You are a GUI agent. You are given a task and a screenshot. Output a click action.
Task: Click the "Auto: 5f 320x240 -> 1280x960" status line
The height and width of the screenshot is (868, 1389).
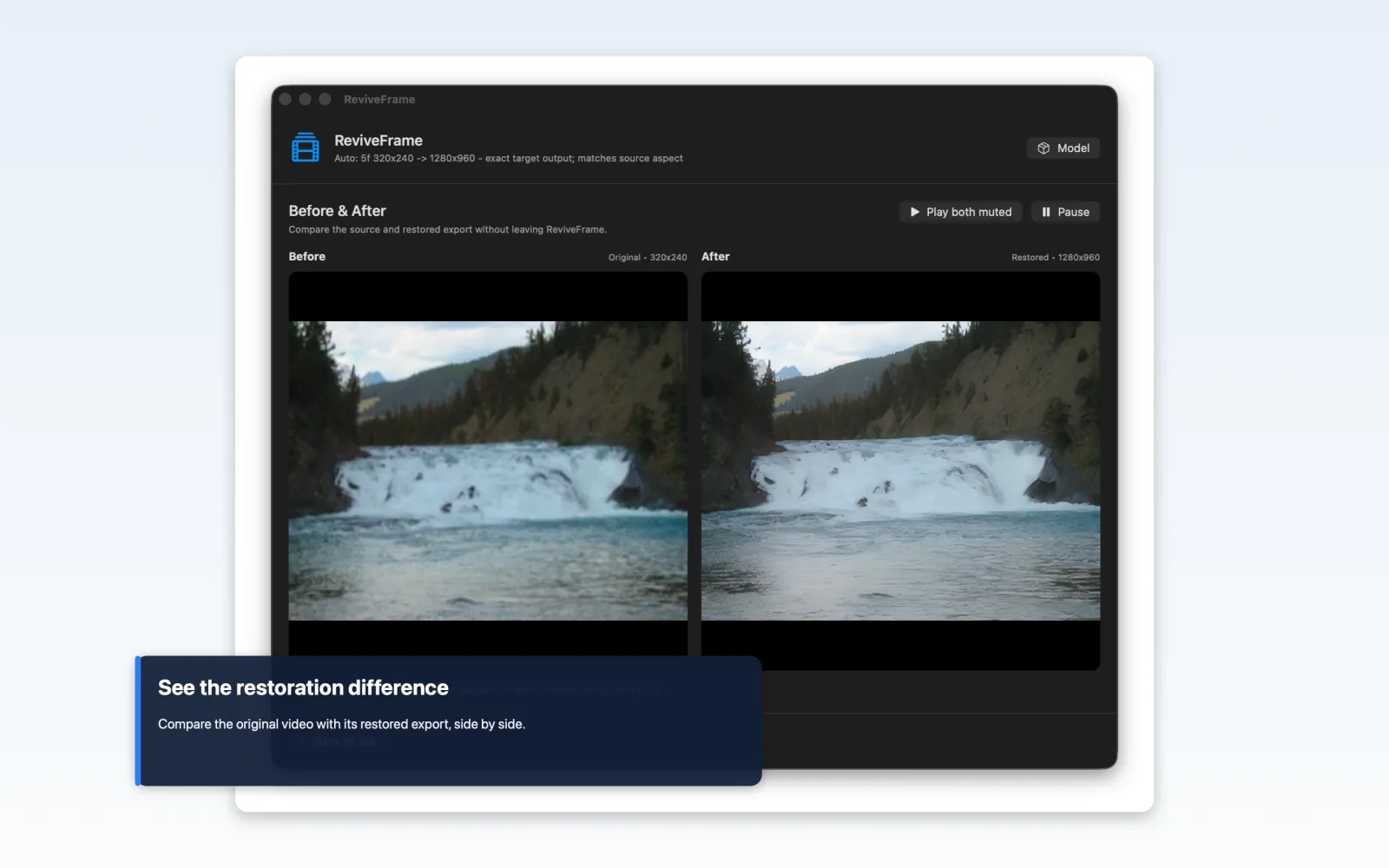509,159
